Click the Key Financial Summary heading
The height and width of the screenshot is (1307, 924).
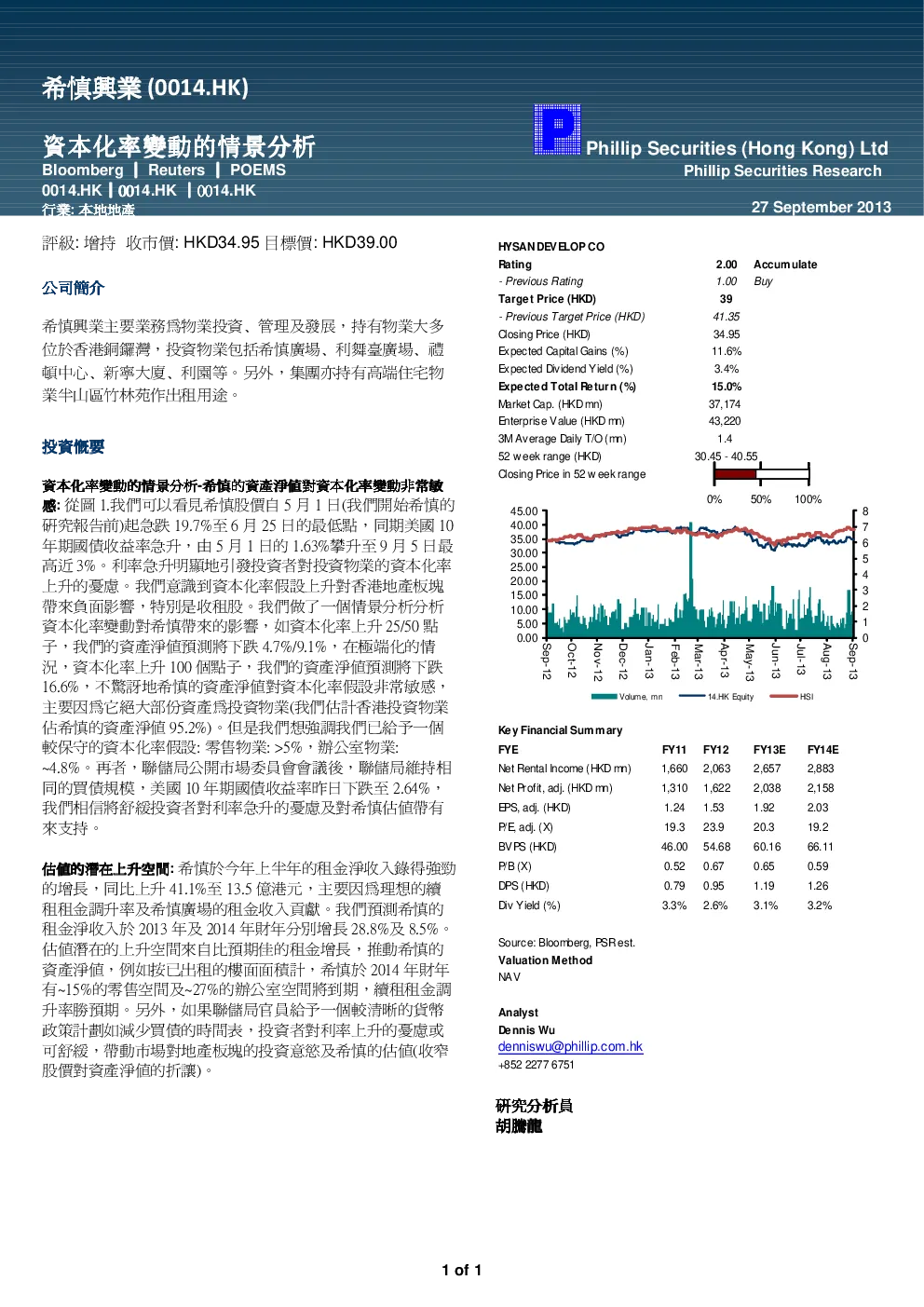pyautogui.click(x=560, y=730)
